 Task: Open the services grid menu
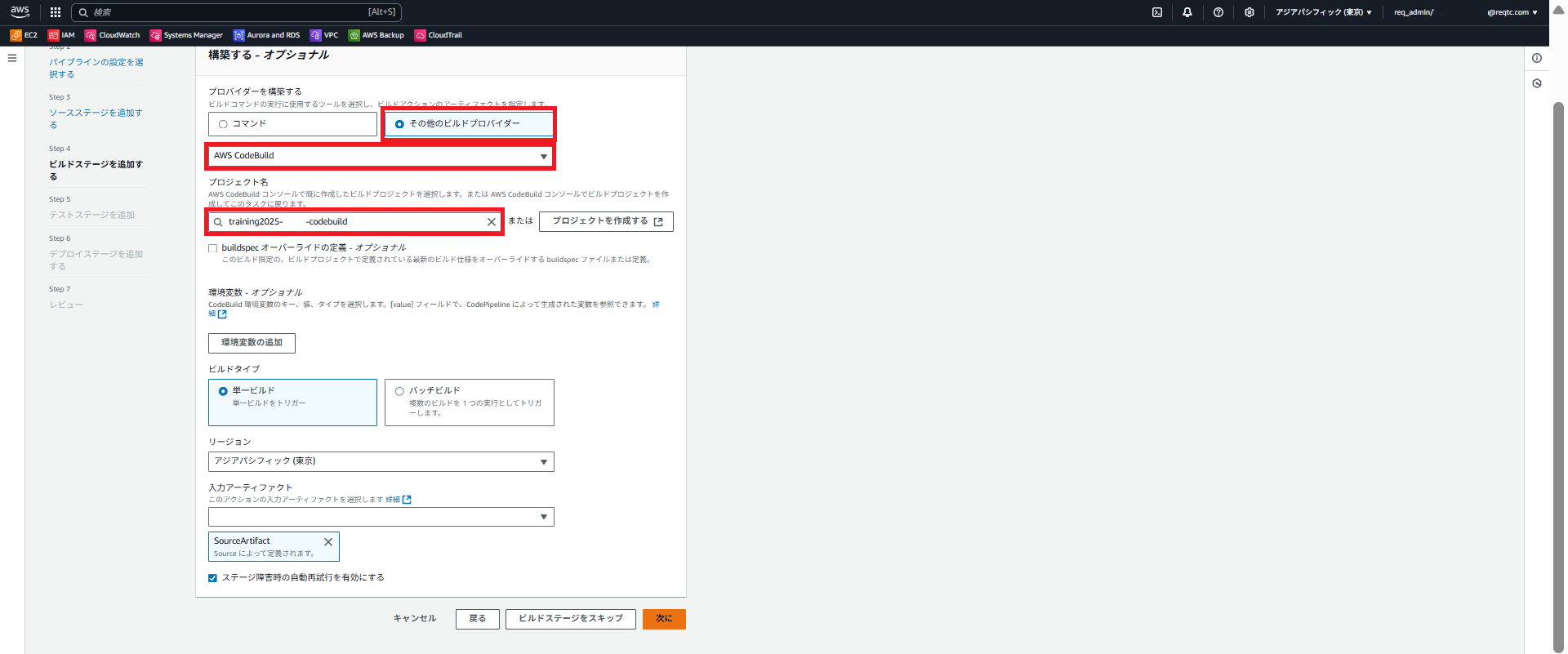coord(56,12)
